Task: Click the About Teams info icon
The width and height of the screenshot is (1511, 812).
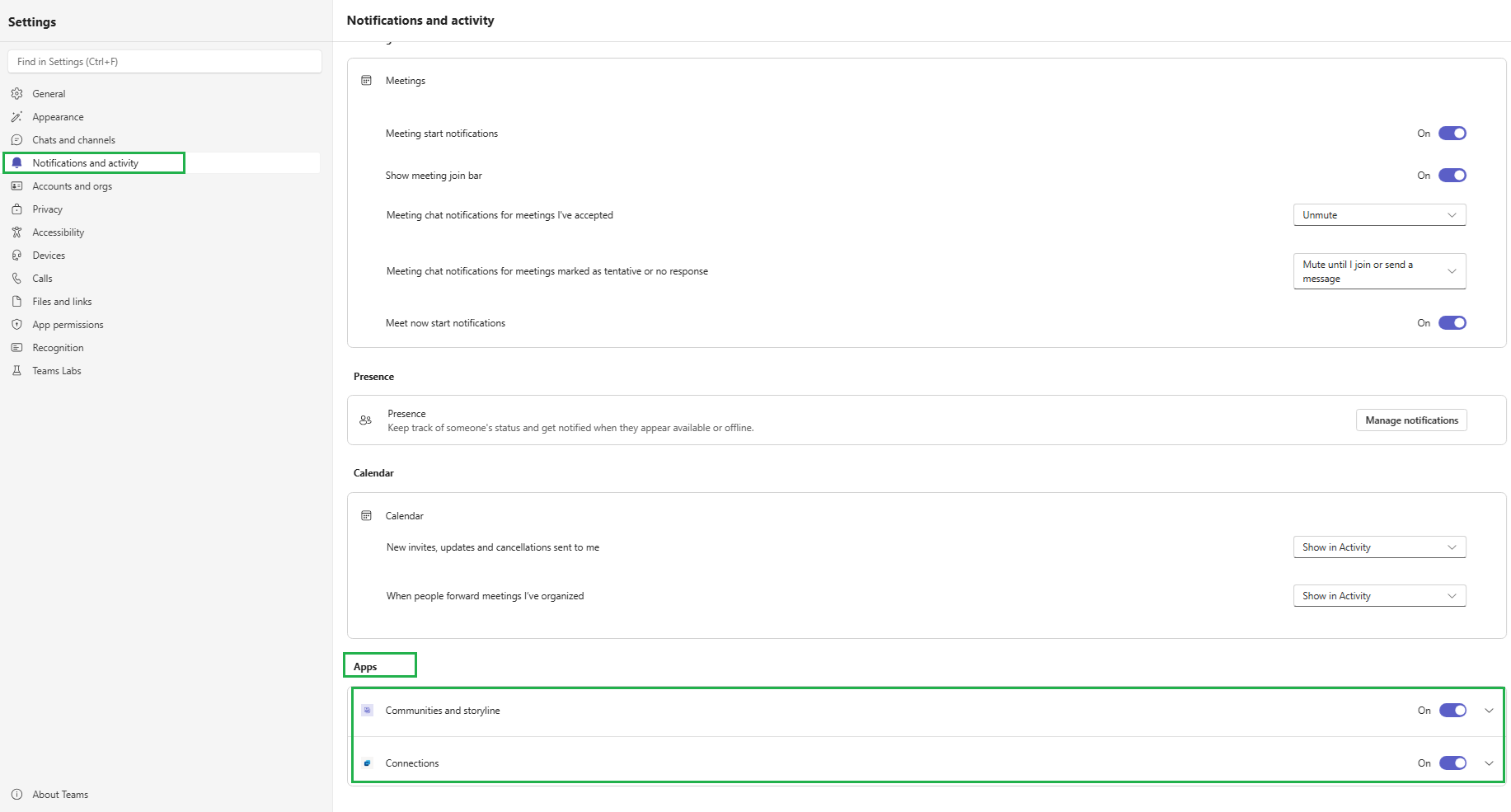Action: (x=16, y=795)
